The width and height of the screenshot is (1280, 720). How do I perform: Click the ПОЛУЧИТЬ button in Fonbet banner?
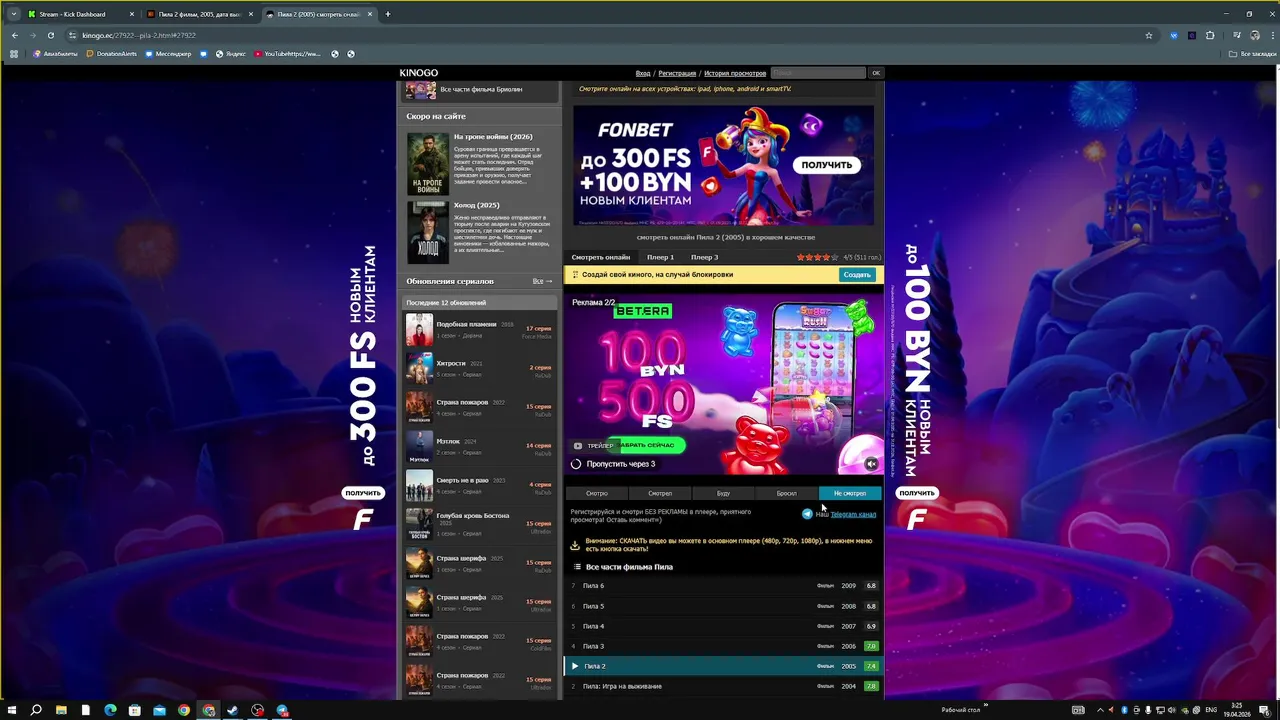click(826, 165)
